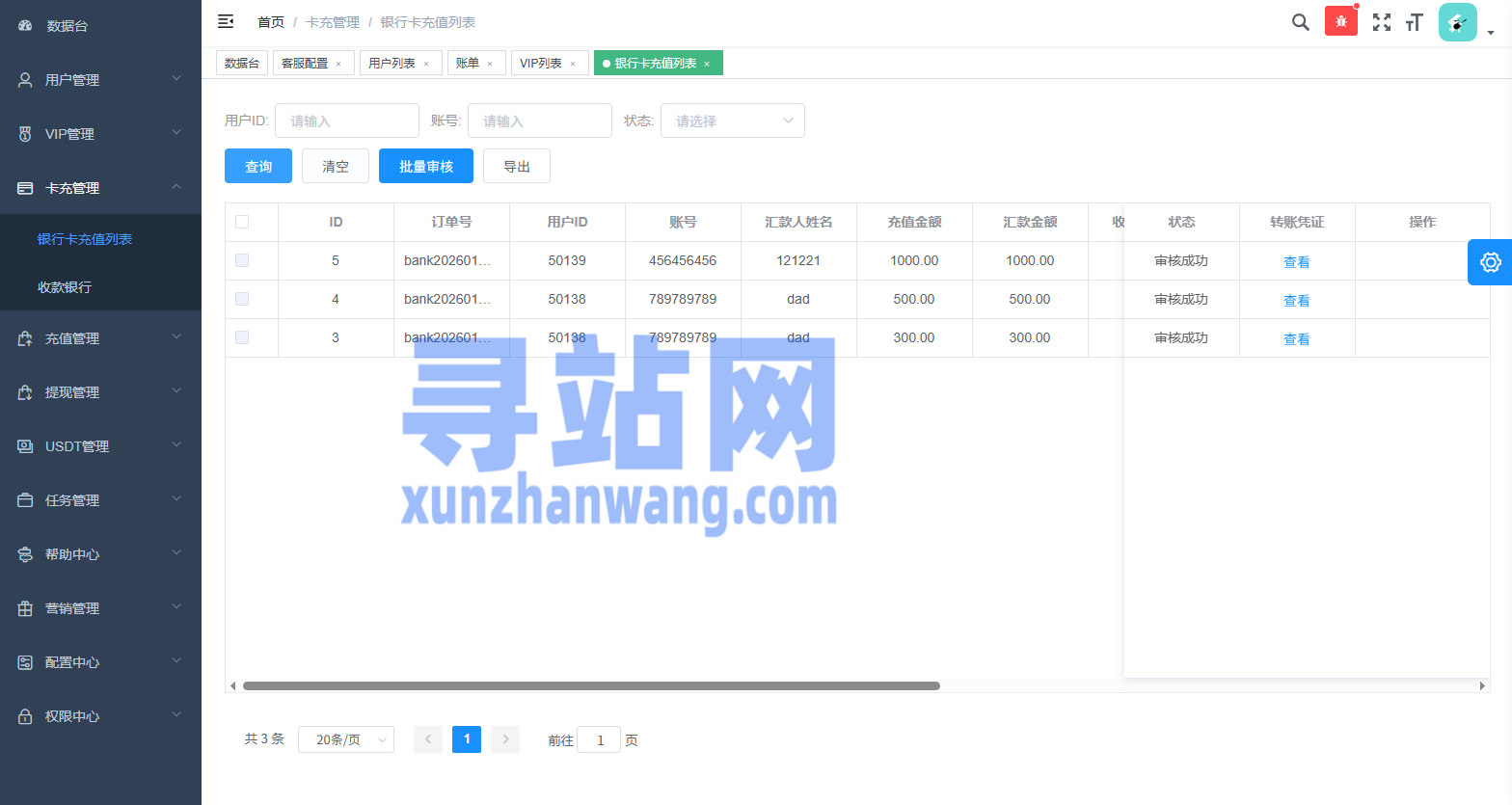Open the search magnifier icon

1300,22
